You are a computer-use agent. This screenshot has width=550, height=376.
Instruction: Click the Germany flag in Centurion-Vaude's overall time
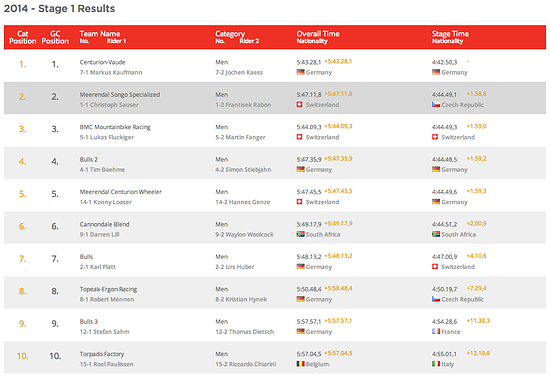point(300,72)
